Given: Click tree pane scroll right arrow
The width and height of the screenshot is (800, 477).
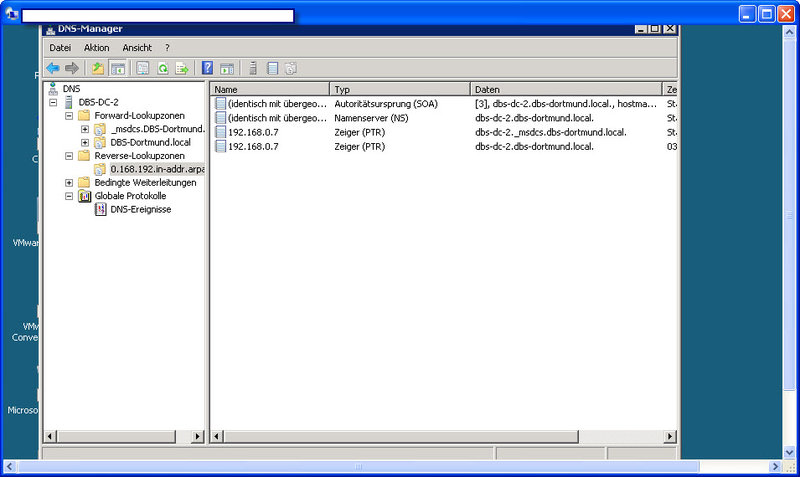Looking at the screenshot, I should (197, 436).
